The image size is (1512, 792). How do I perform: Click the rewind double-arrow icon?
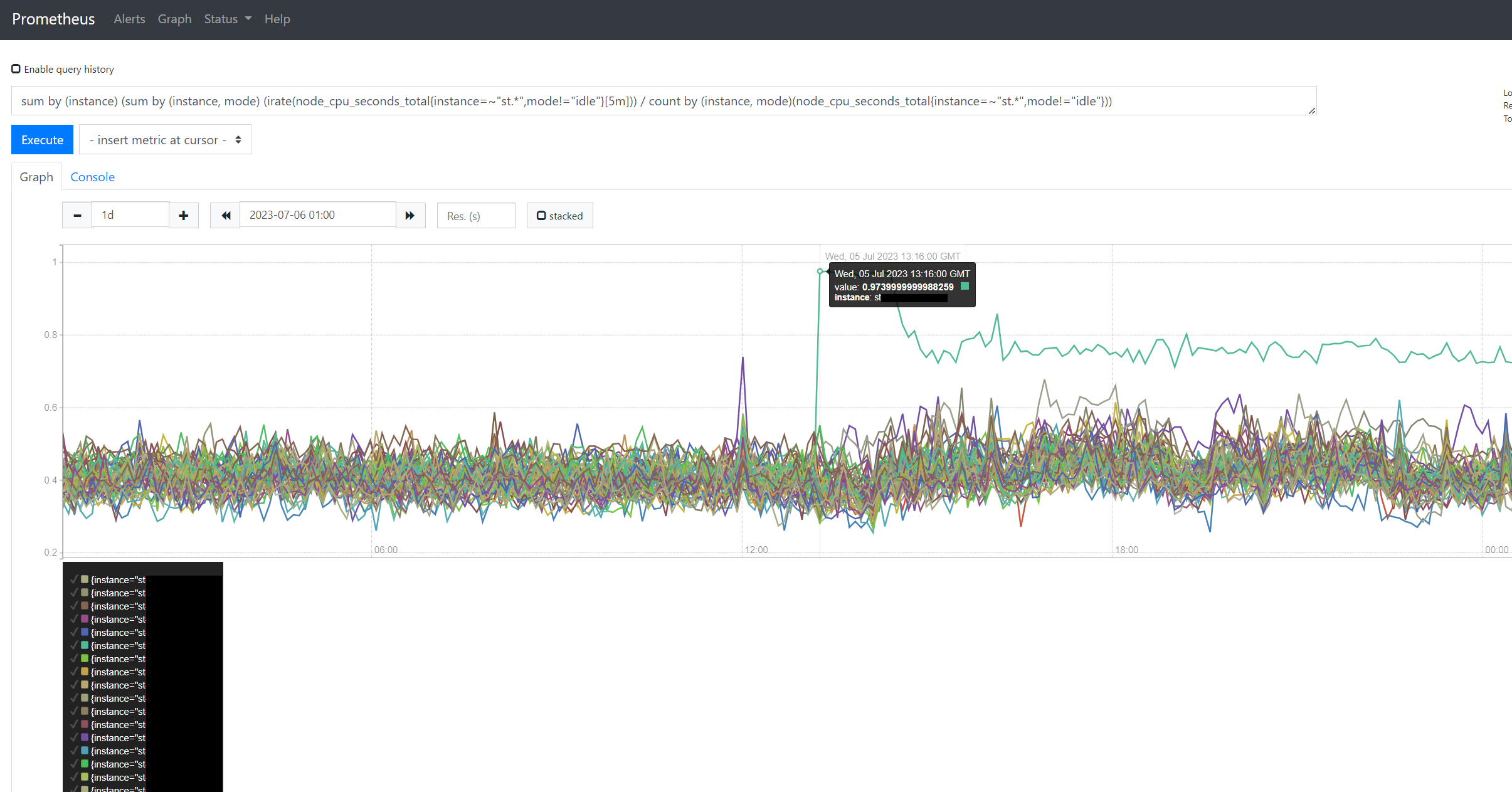point(226,216)
